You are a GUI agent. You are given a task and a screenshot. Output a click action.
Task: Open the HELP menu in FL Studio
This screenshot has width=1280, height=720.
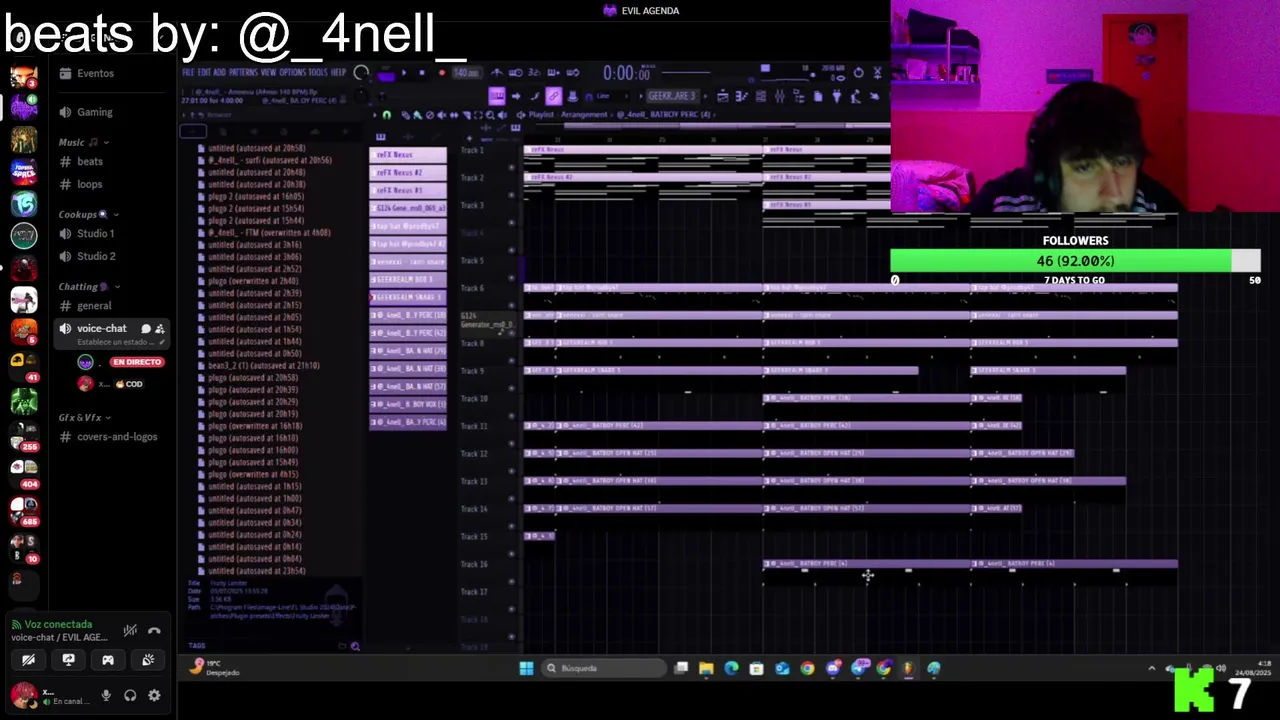pos(338,72)
